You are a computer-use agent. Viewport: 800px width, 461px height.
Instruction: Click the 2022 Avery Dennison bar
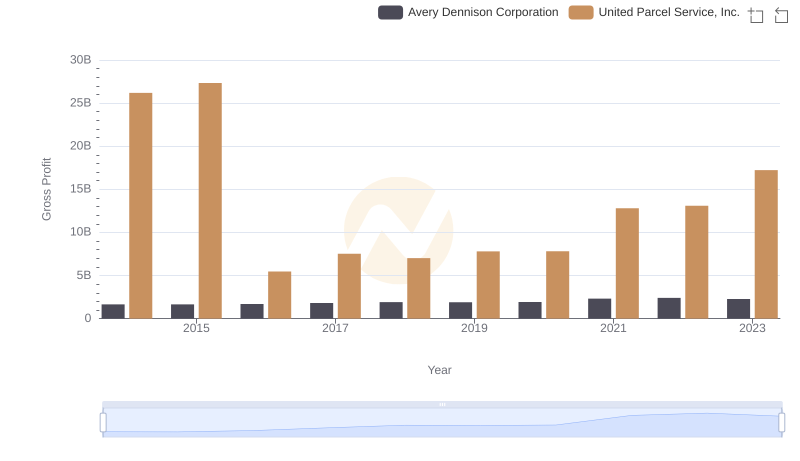pos(669,308)
